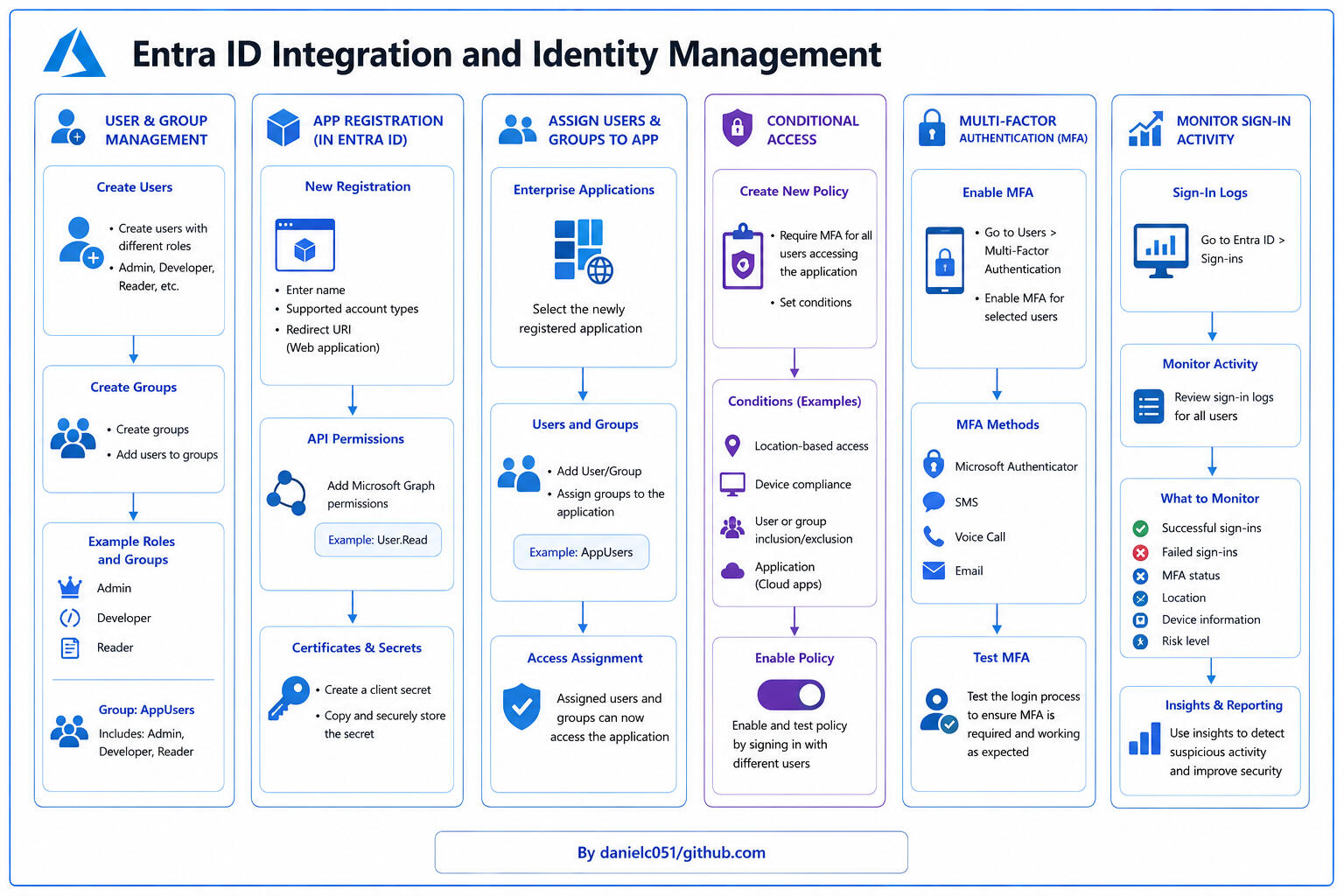Click the clipboard shield icon in Create New Policy
The height and width of the screenshot is (896, 1344).
743,256
